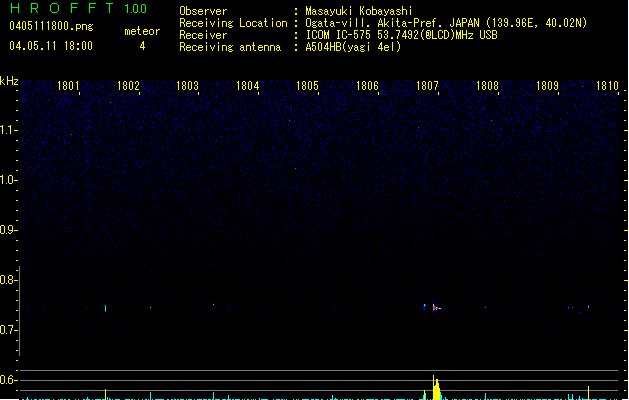Select the 1809 time marker

point(548,87)
